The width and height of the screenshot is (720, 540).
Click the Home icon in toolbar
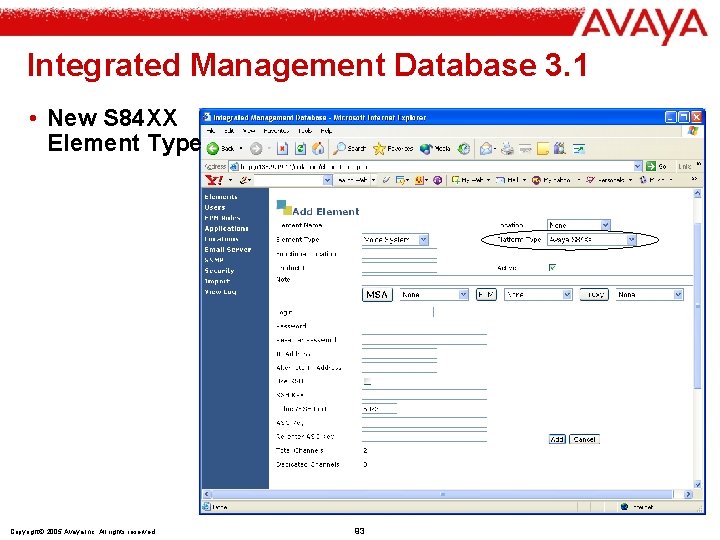pyautogui.click(x=318, y=148)
